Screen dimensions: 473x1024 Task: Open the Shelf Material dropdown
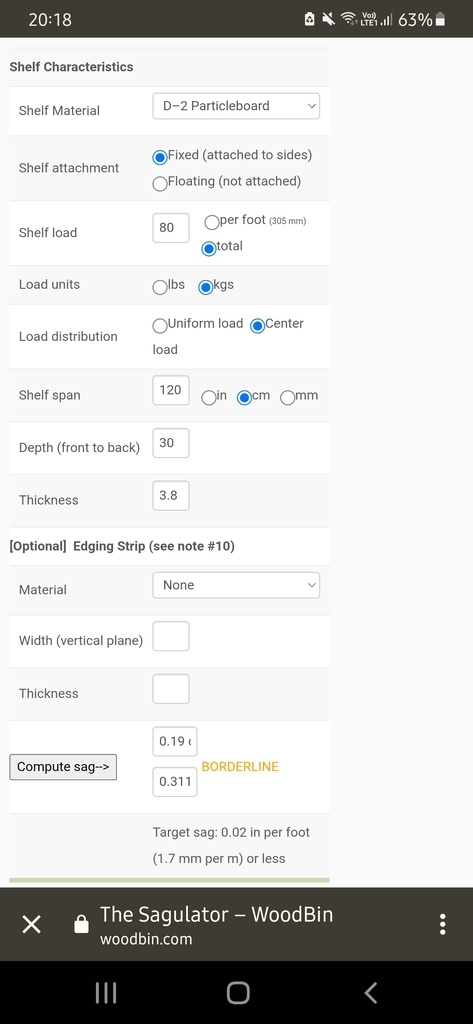point(236,106)
